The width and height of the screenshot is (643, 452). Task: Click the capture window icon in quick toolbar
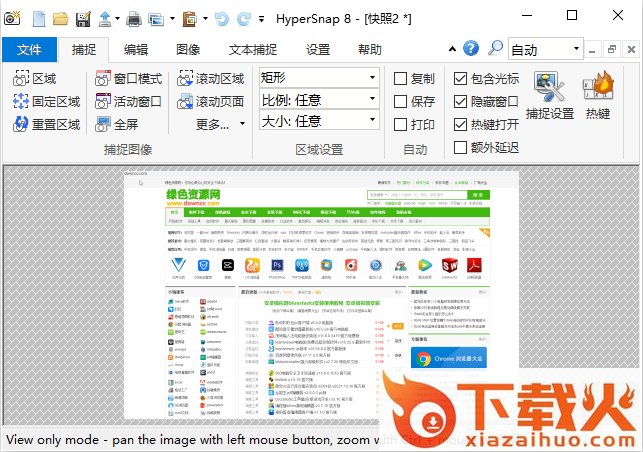[x=156, y=19]
